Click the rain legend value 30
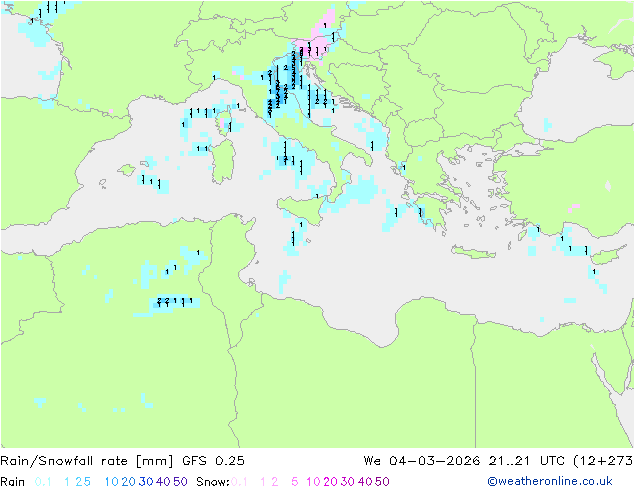The height and width of the screenshot is (490, 634). 146,482
